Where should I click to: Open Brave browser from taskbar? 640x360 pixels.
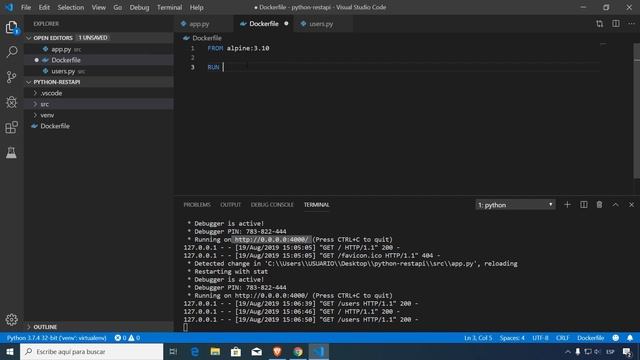click(x=277, y=351)
